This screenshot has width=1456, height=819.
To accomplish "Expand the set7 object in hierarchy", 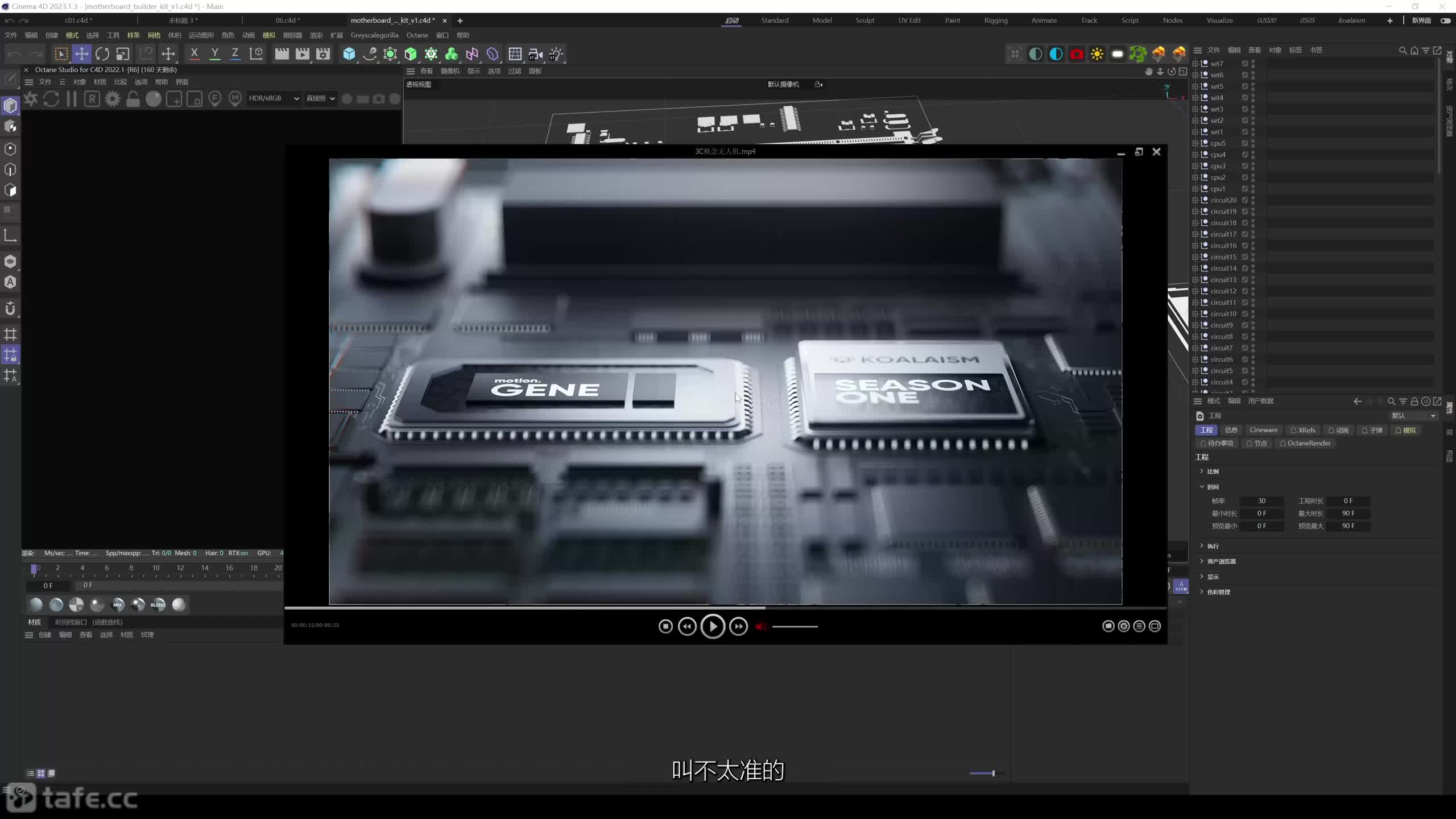I will 1195,64.
